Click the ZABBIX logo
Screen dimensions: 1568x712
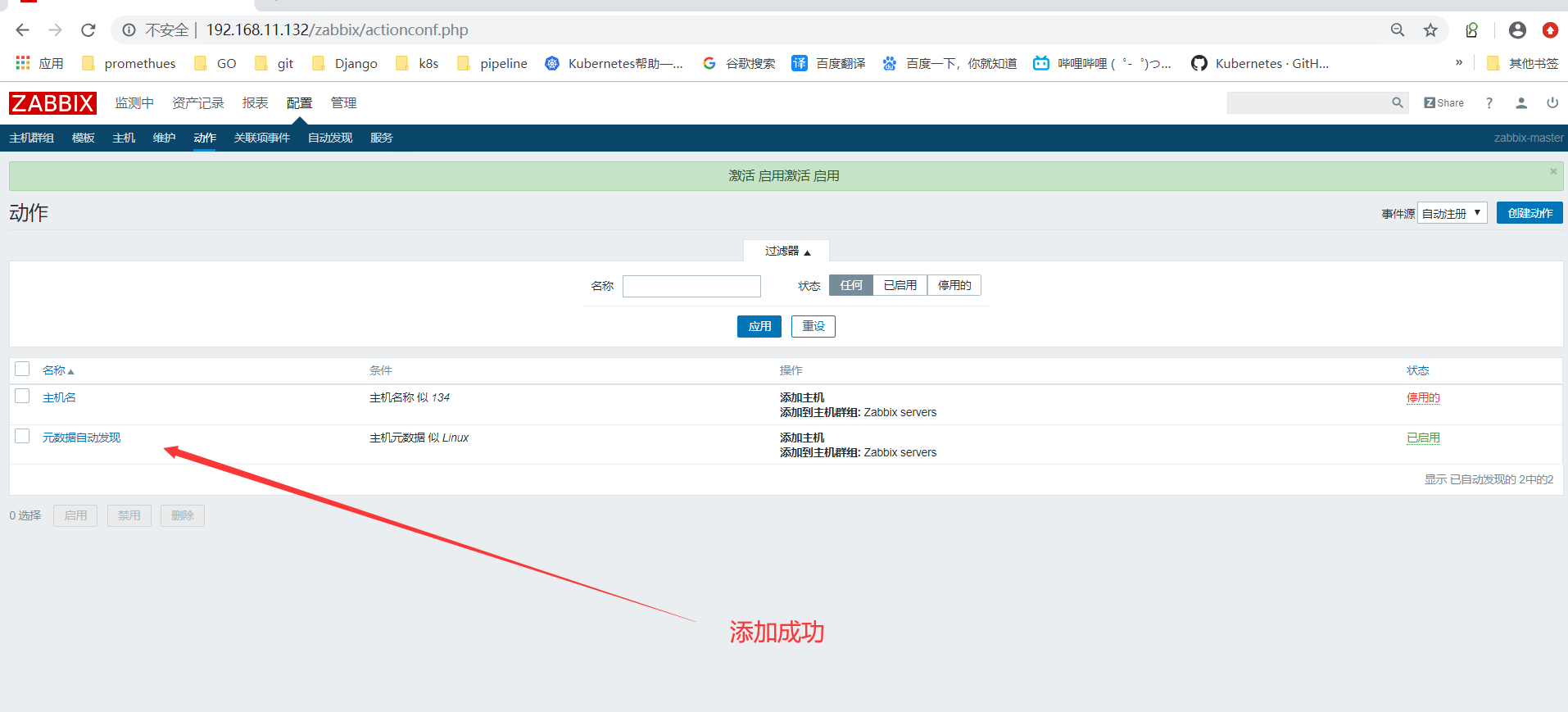(52, 103)
